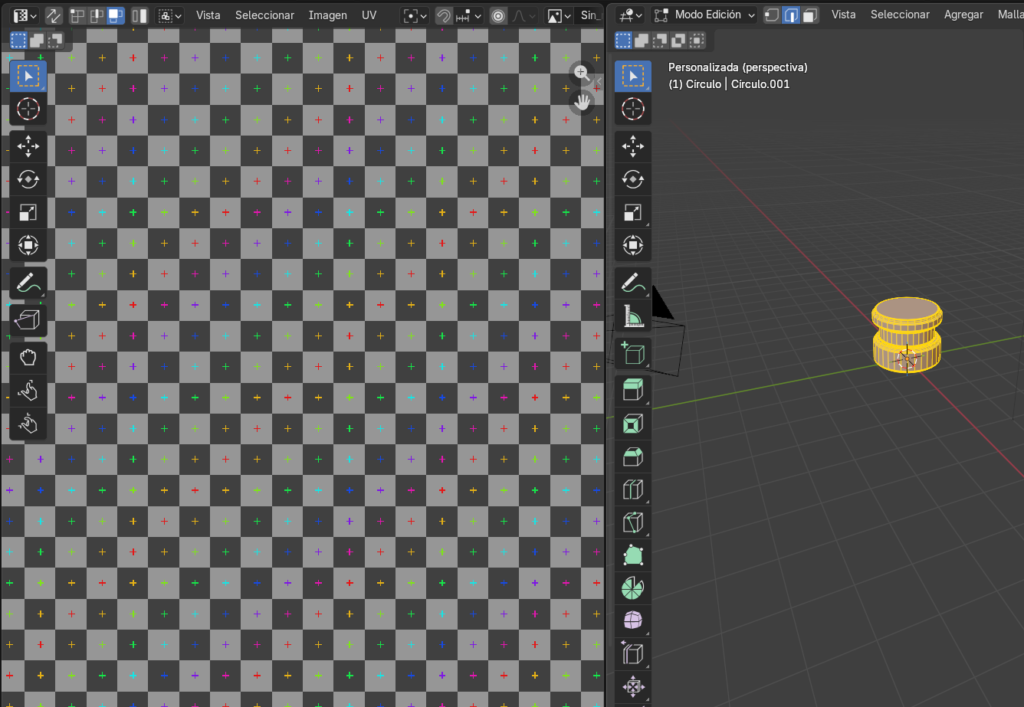This screenshot has height=707, width=1024.
Task: Select the Bevel tool in 3D viewport
Action: coord(632,456)
